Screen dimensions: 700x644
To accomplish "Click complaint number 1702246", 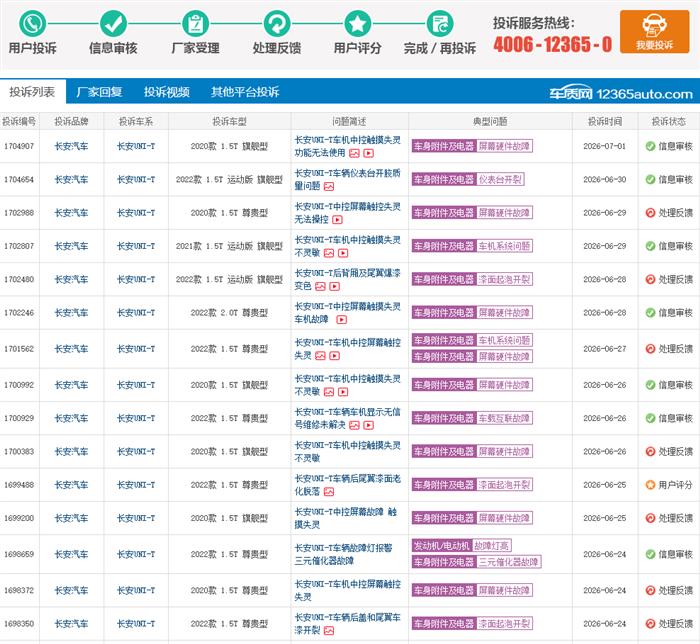I will 19,313.
